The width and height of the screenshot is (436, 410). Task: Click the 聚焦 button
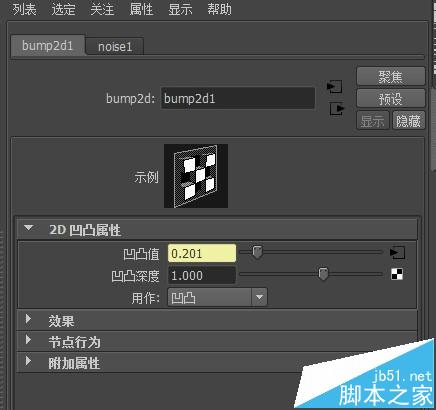(x=391, y=77)
